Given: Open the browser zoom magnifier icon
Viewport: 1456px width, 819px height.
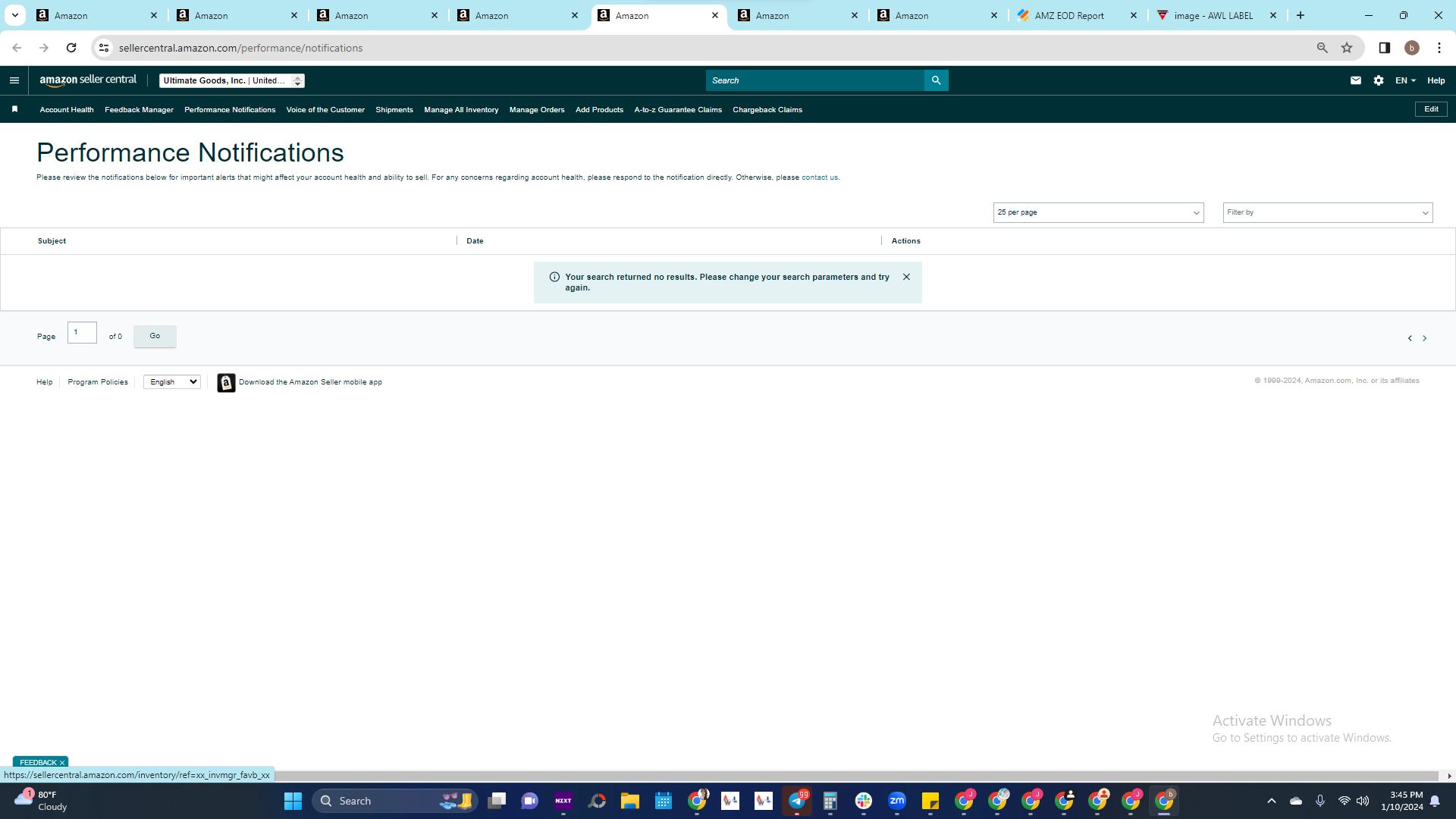Looking at the screenshot, I should [x=1323, y=48].
